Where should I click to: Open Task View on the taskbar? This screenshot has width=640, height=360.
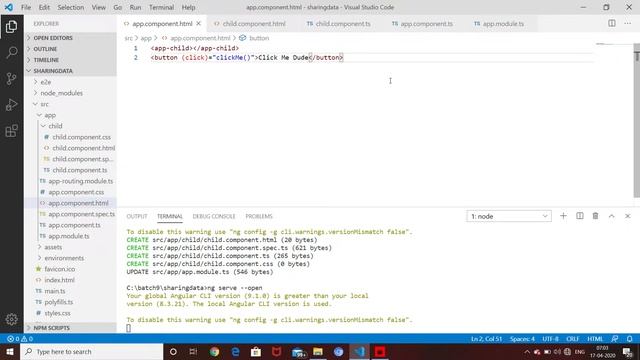(x=193, y=351)
